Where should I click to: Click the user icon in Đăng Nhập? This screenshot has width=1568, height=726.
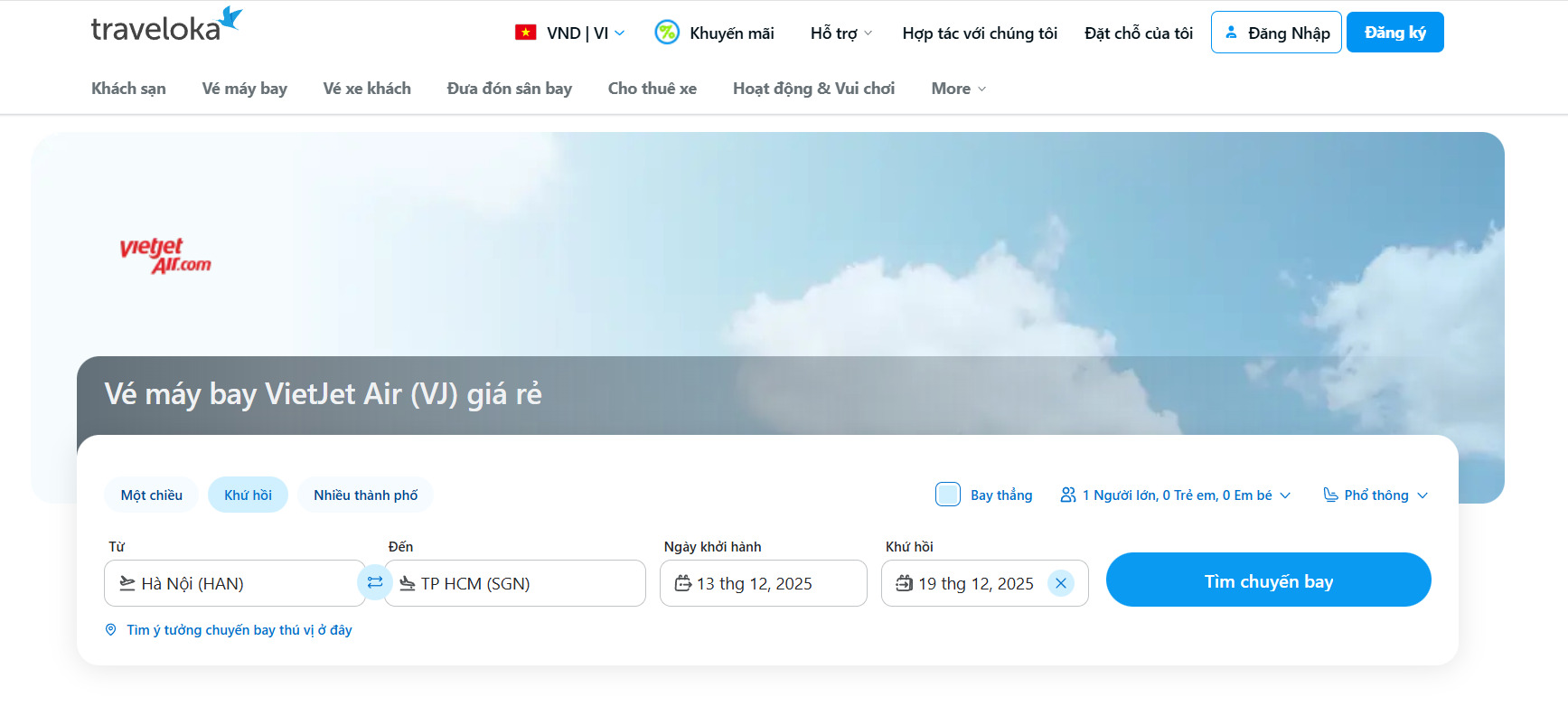(x=1231, y=33)
